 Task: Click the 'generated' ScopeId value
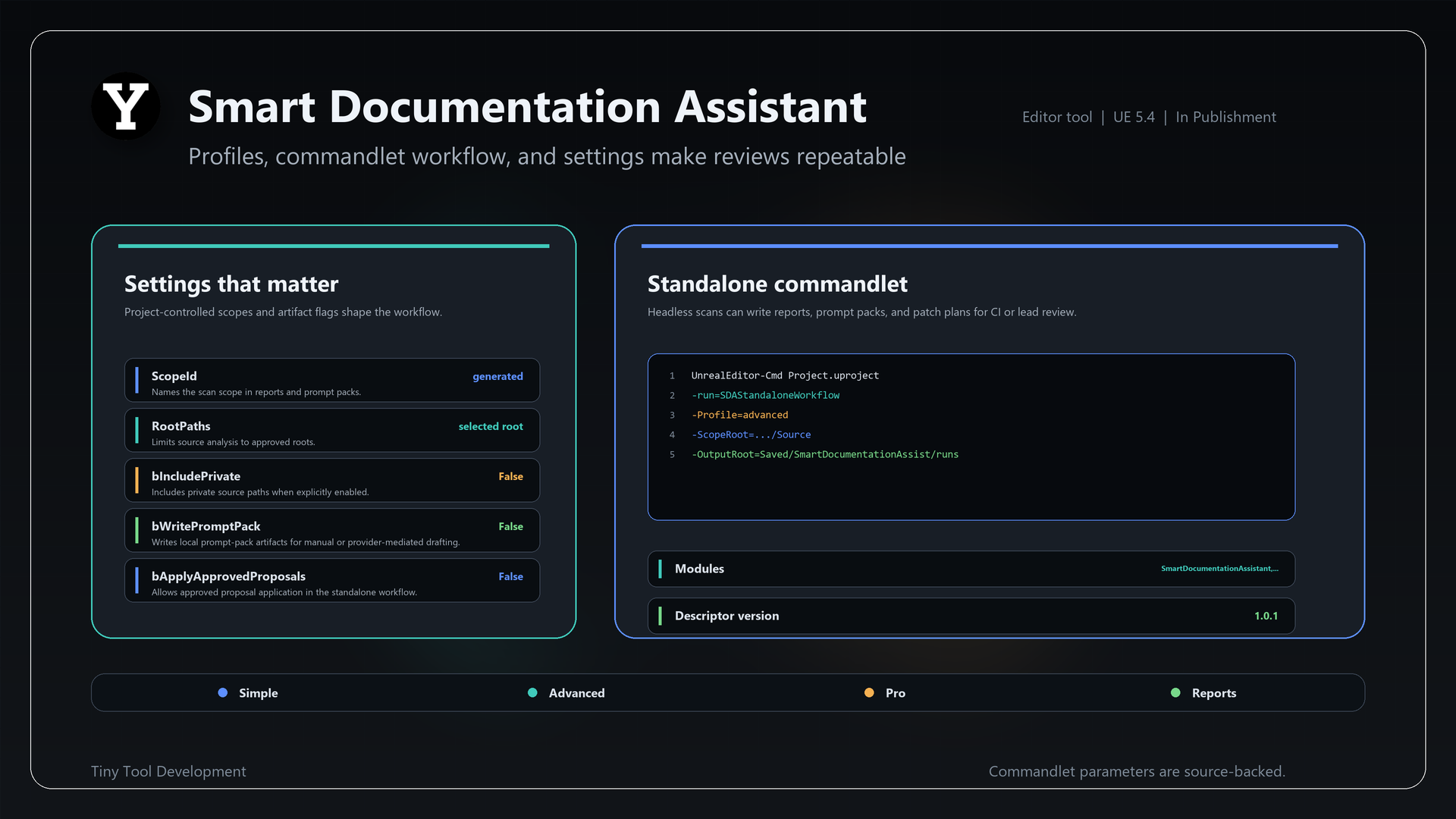pos(497,376)
